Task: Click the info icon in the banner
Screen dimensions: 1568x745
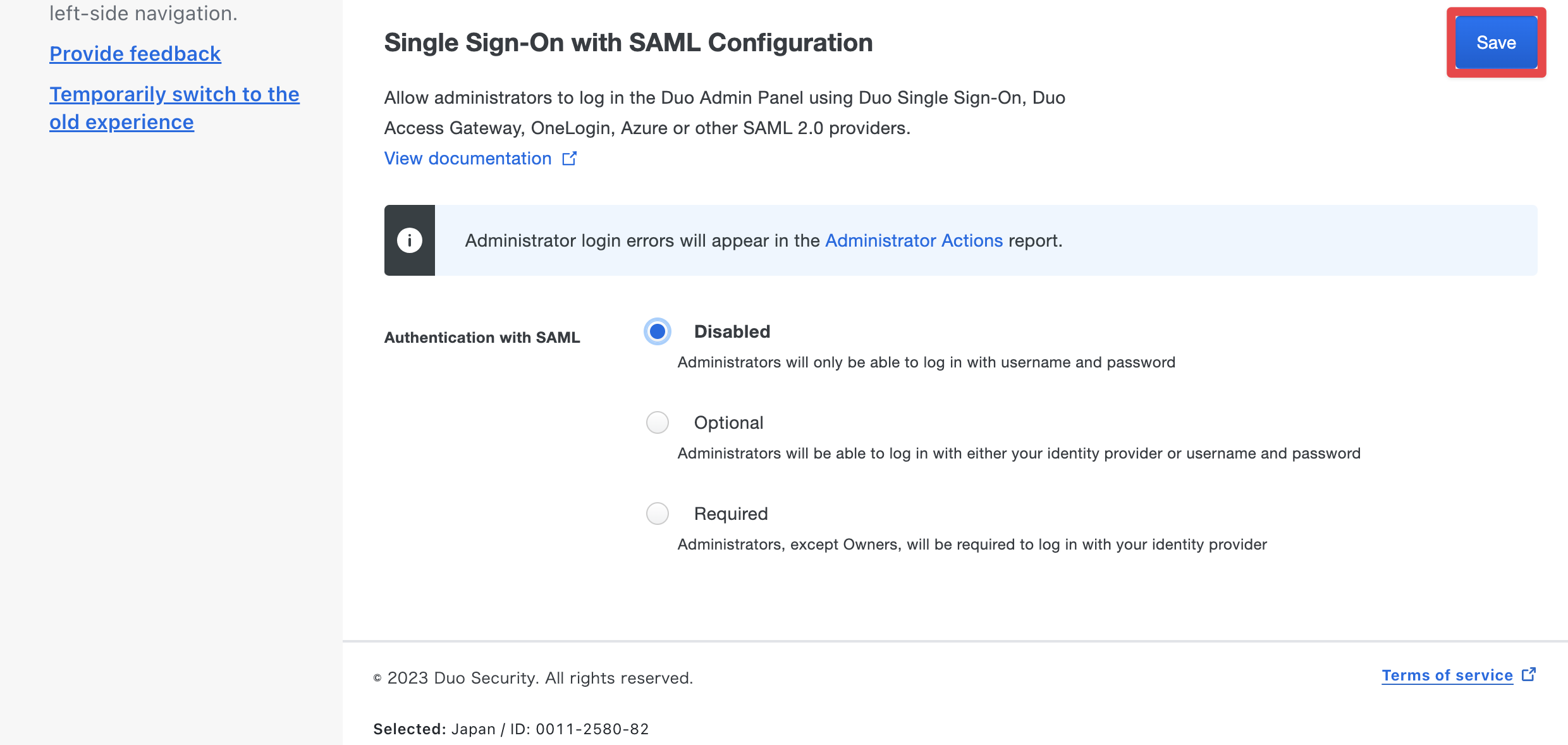Action: (410, 240)
